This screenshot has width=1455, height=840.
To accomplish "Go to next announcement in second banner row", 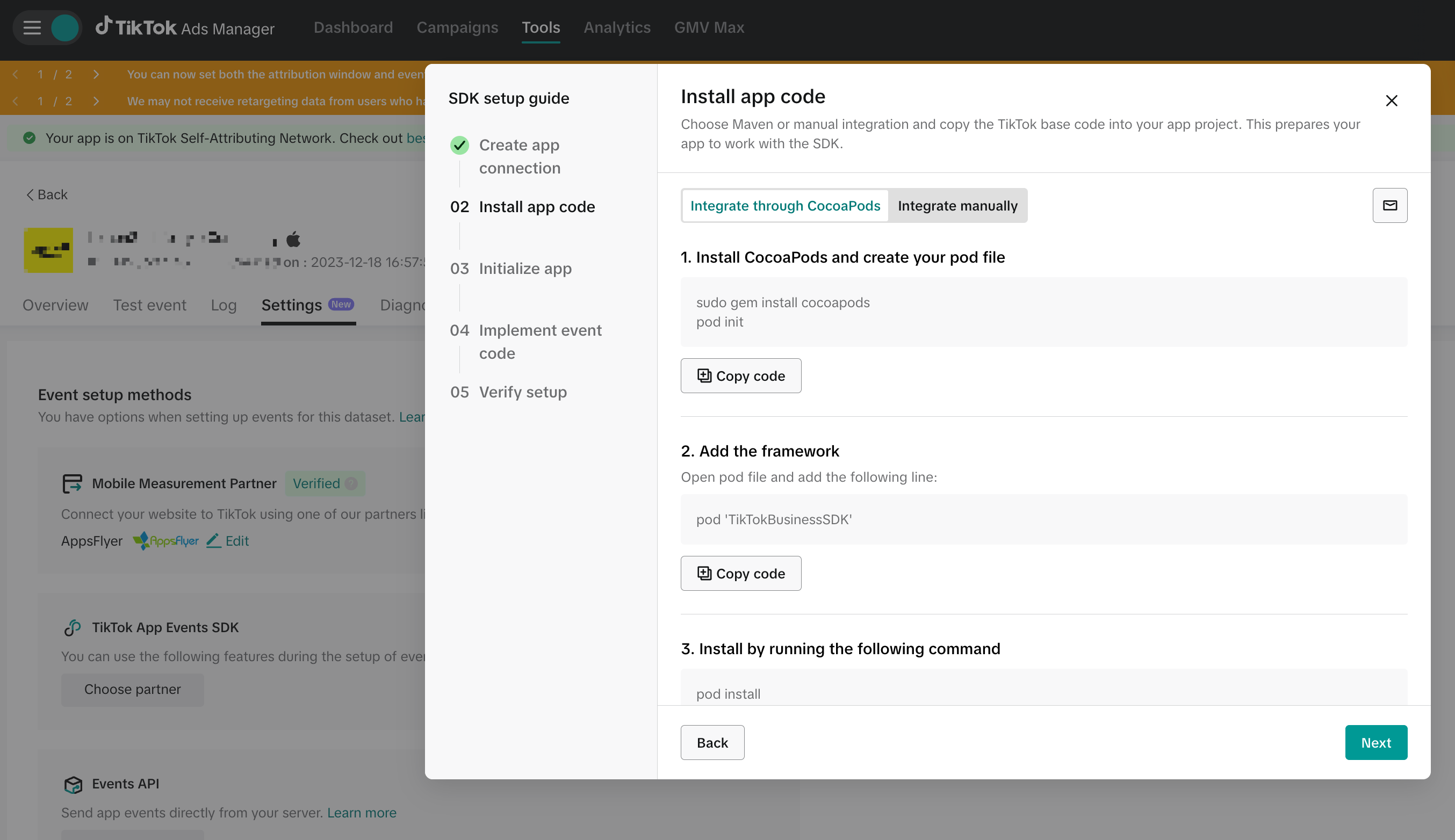I will pos(96,101).
